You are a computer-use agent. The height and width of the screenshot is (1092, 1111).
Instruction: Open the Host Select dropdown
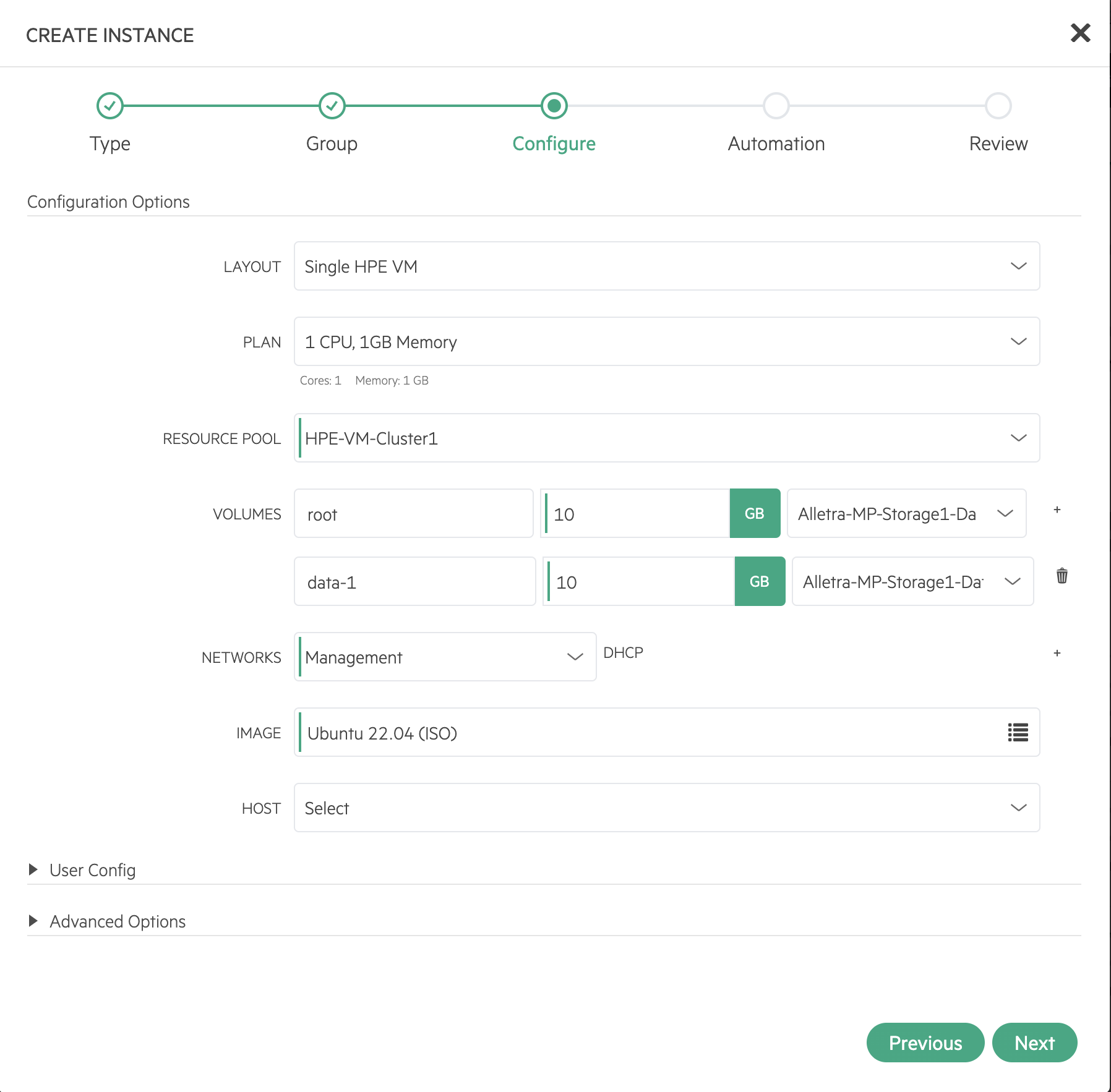tap(667, 808)
